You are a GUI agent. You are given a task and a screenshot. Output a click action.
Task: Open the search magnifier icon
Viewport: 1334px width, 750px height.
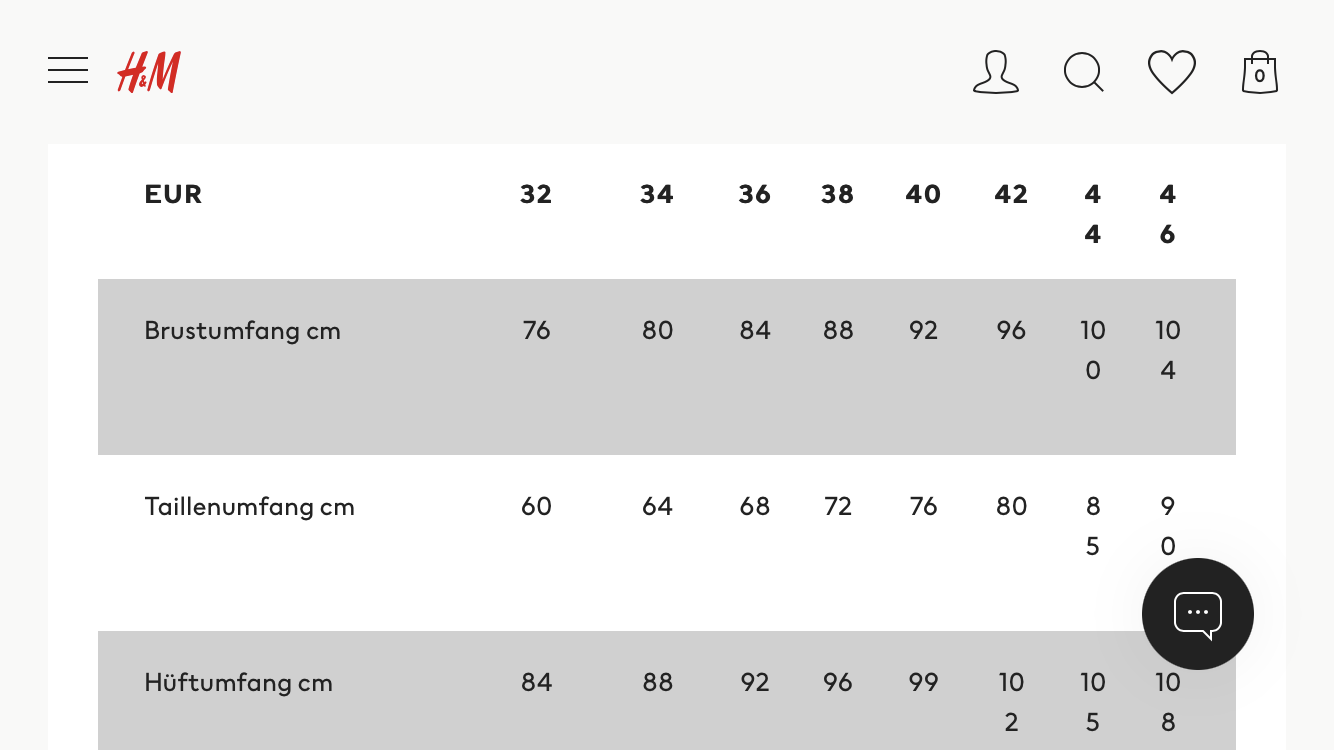1084,72
